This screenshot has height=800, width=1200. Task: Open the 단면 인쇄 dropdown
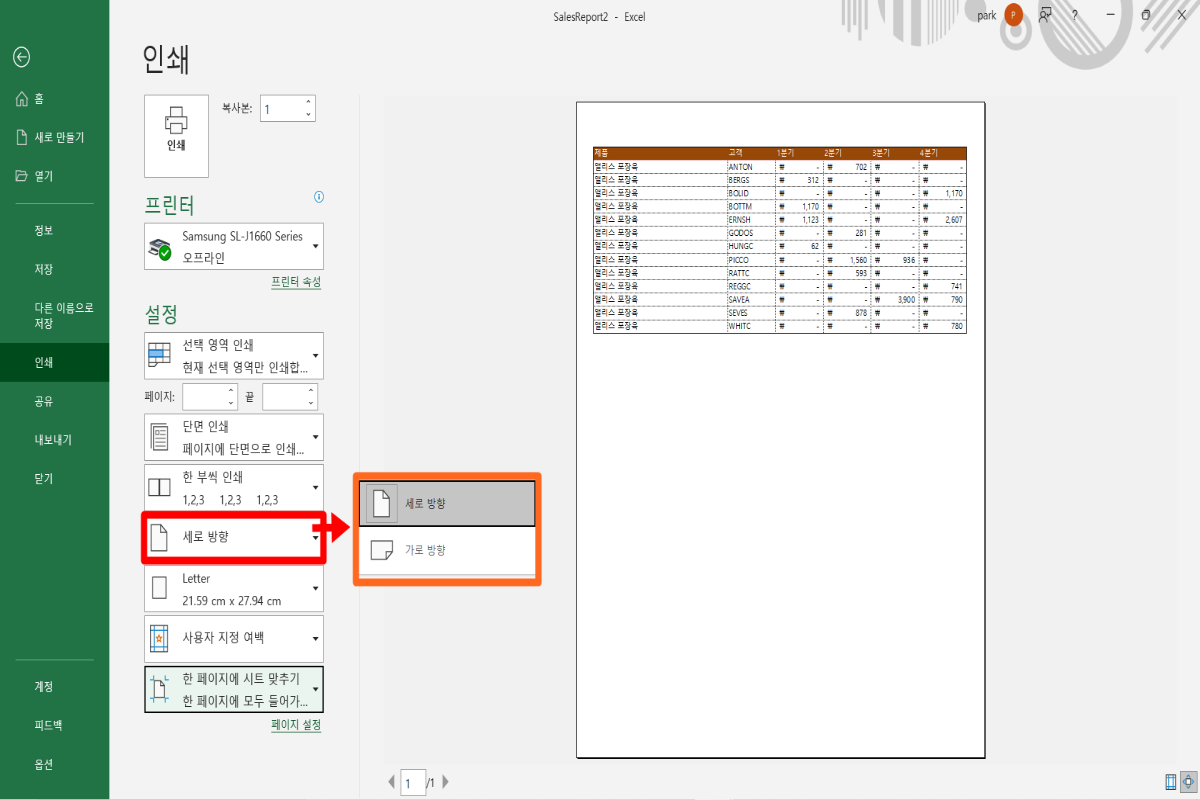click(234, 437)
